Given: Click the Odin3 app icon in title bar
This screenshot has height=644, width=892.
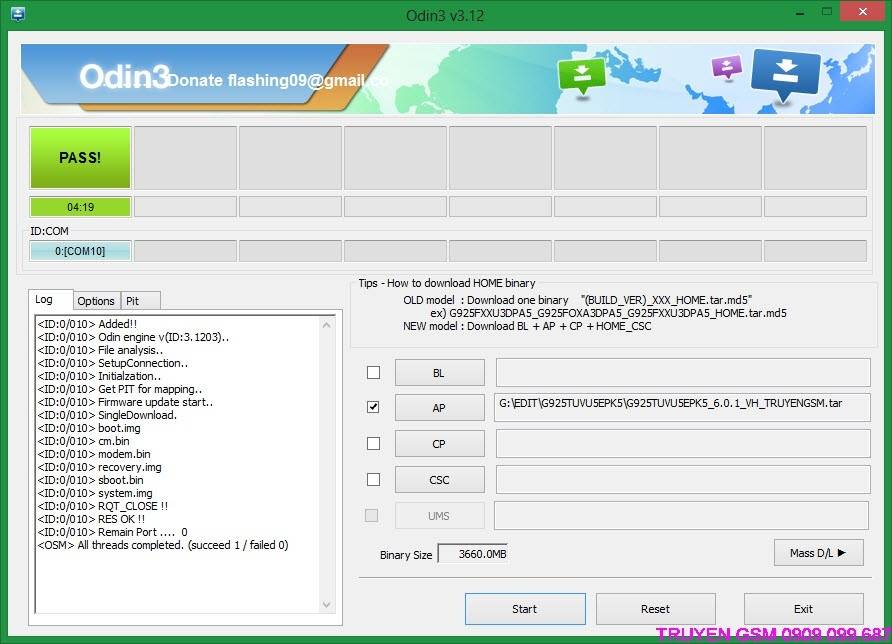Looking at the screenshot, I should [x=18, y=14].
